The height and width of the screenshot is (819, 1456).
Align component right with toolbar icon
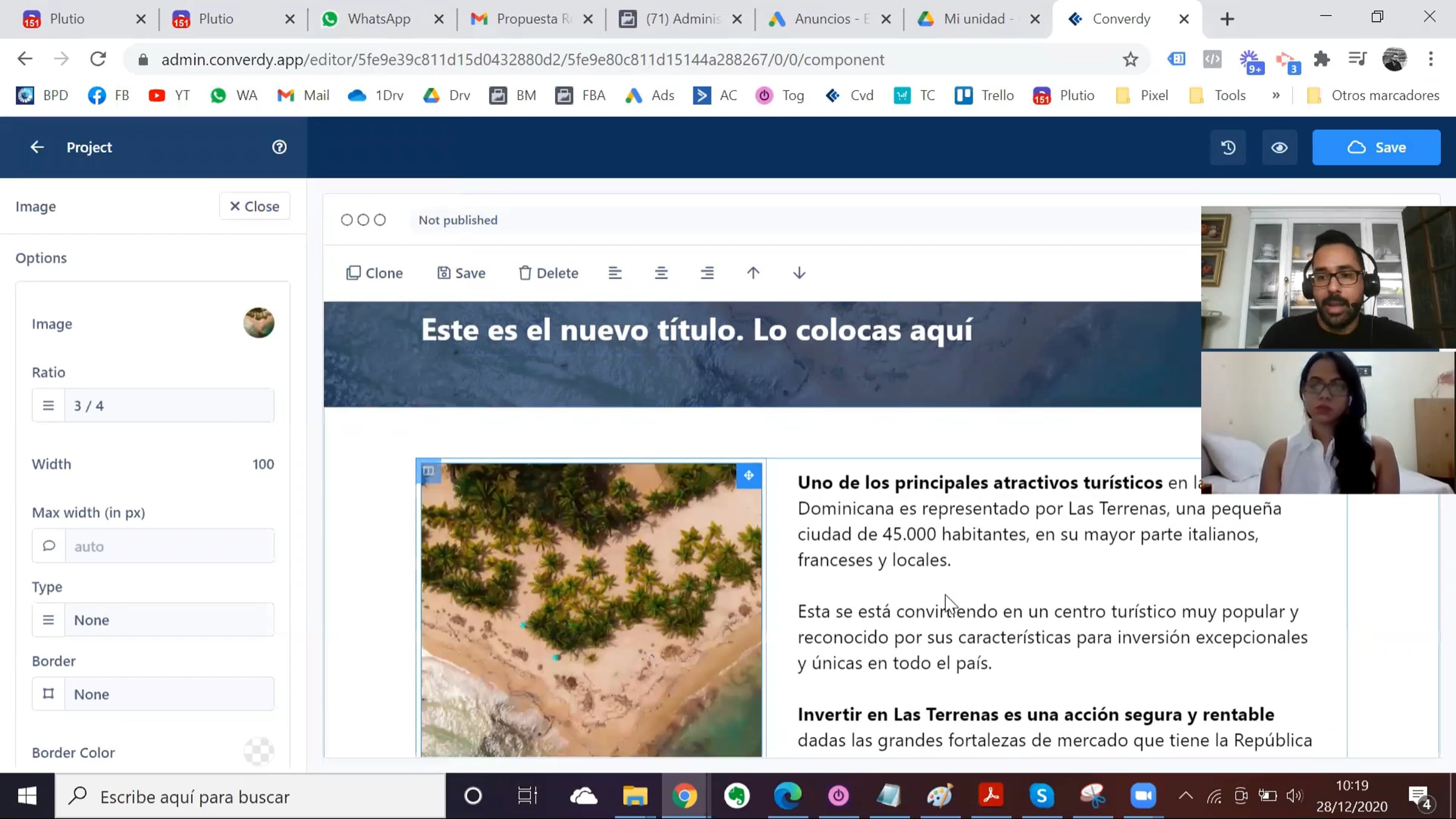pyautogui.click(x=707, y=273)
